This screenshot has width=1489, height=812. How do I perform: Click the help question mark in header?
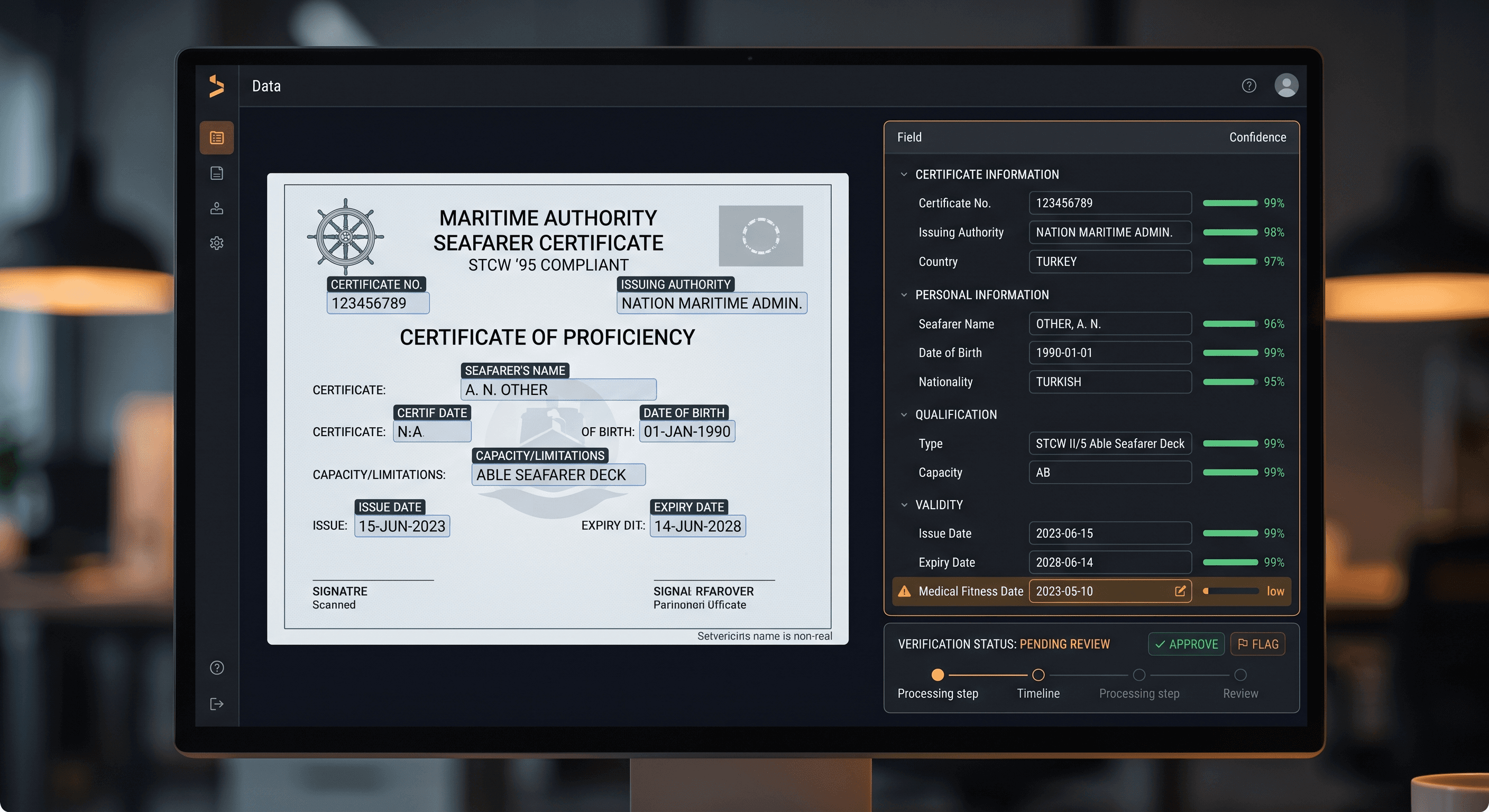point(1249,86)
